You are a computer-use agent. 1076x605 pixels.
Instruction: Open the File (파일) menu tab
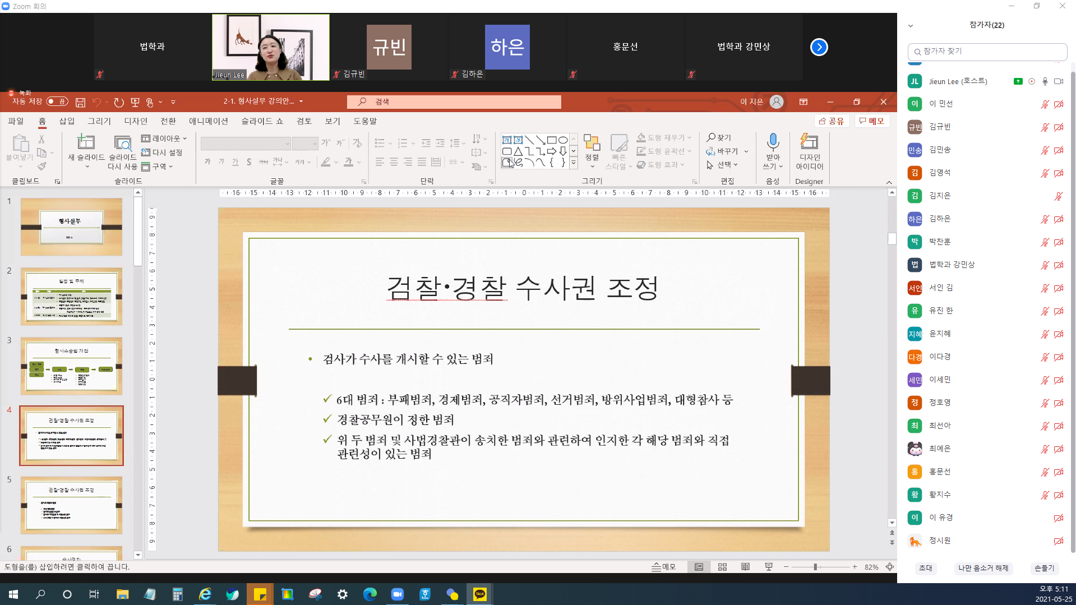pyautogui.click(x=15, y=121)
